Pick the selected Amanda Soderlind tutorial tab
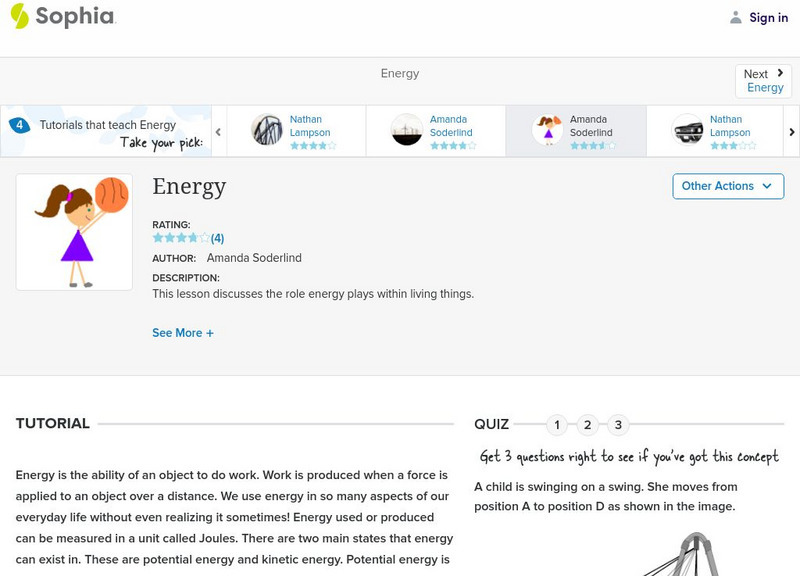Viewport: 800px width, 576px height. (575, 131)
